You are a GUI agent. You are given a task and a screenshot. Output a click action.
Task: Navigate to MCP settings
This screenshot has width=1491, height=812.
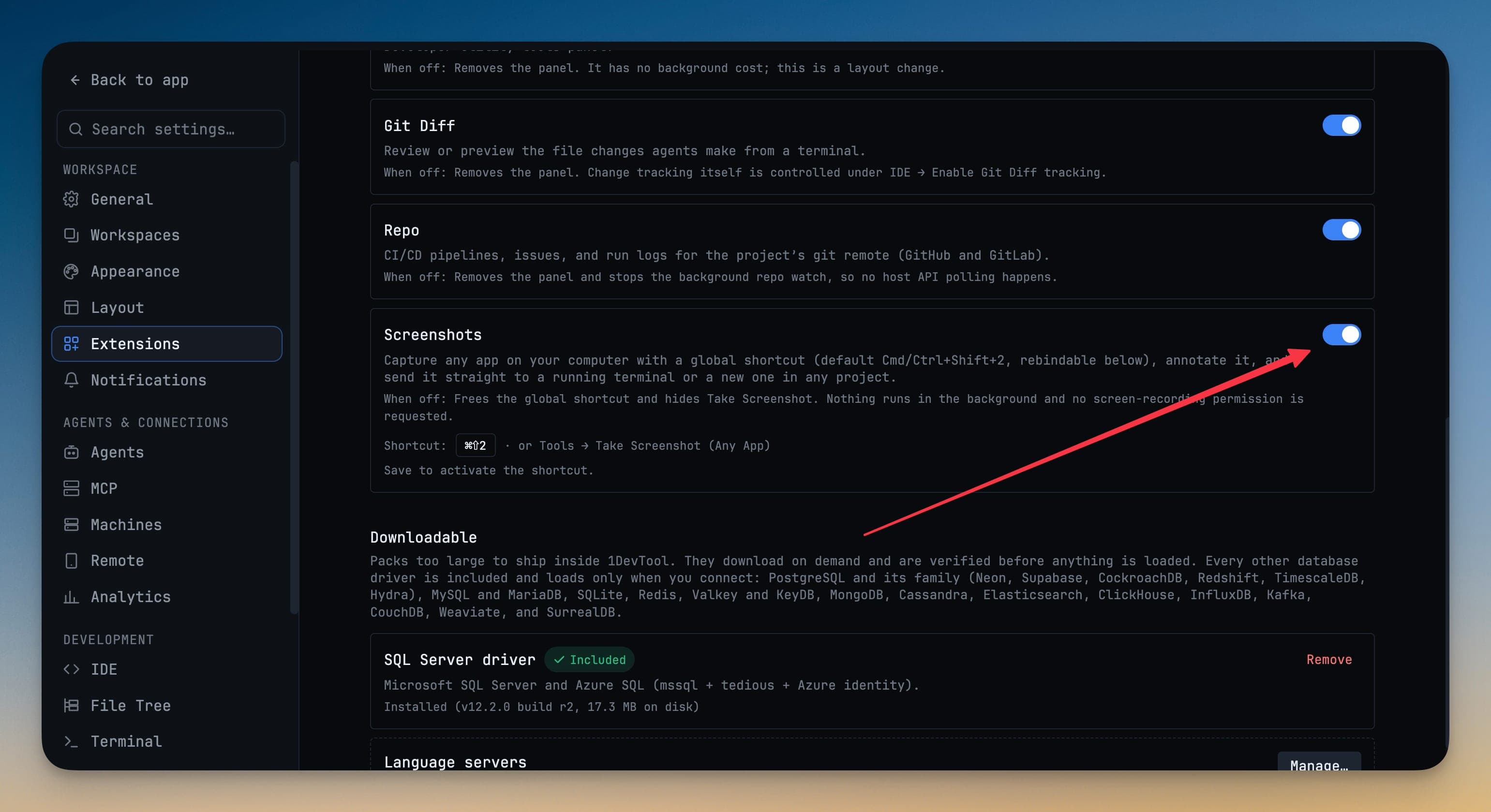(x=167, y=488)
